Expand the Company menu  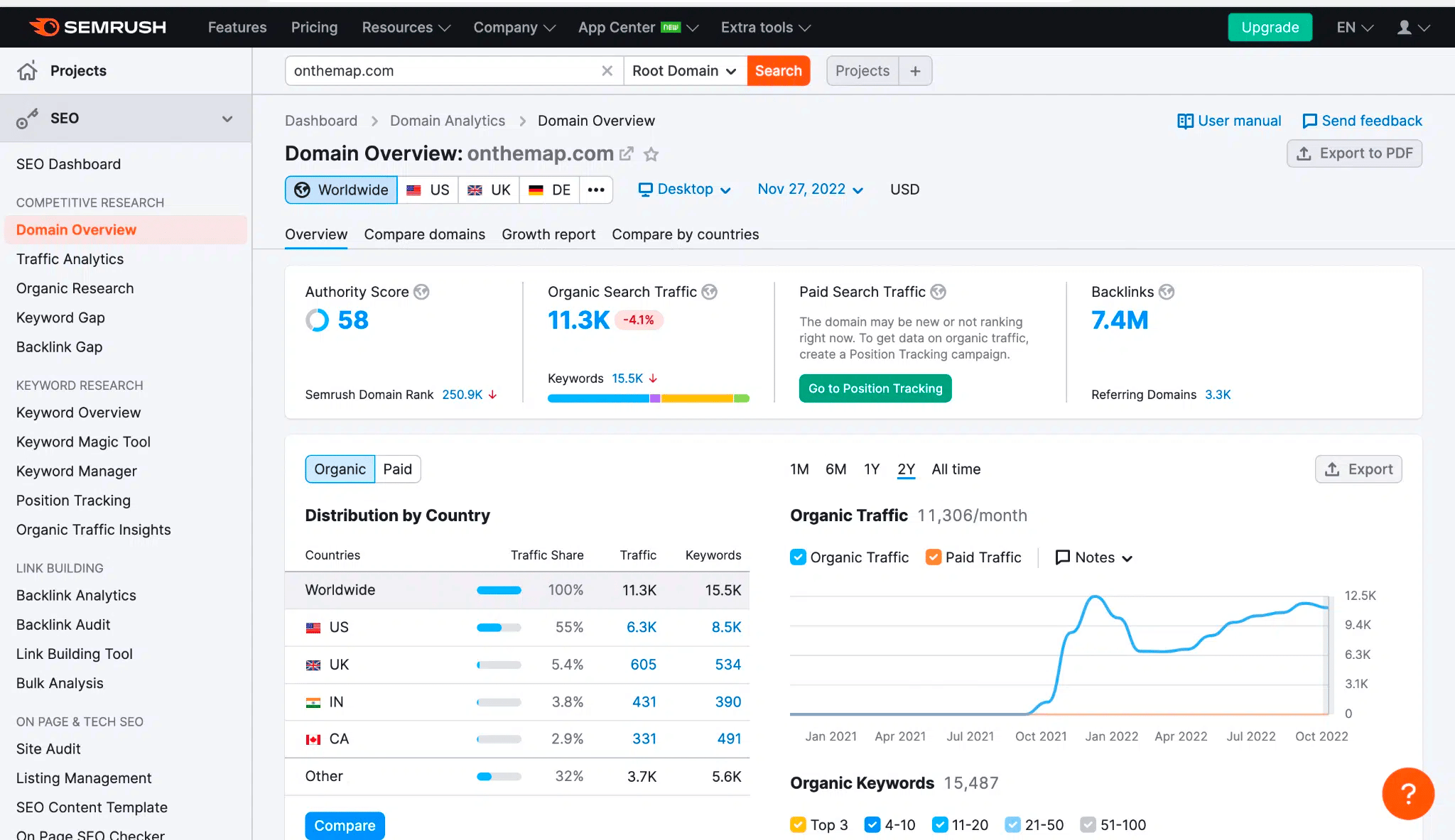point(514,28)
